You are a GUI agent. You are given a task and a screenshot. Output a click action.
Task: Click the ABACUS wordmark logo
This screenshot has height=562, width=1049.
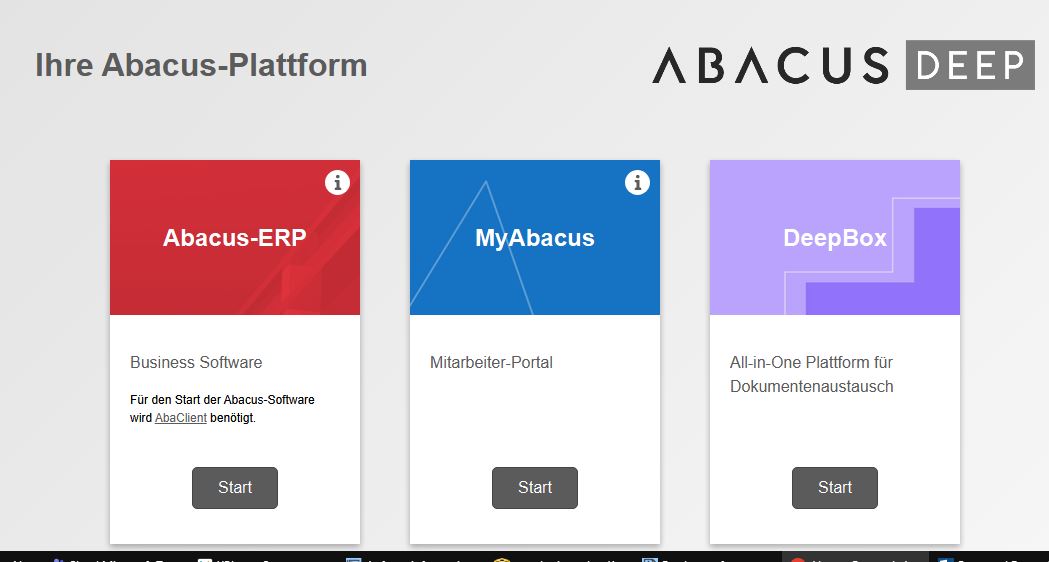pyautogui.click(x=770, y=66)
